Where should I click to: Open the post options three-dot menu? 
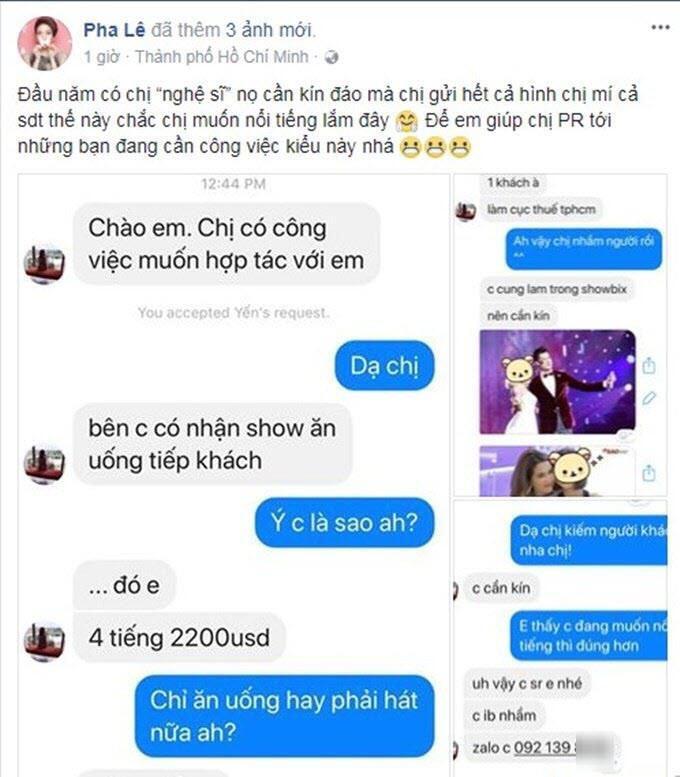pyautogui.click(x=660, y=27)
